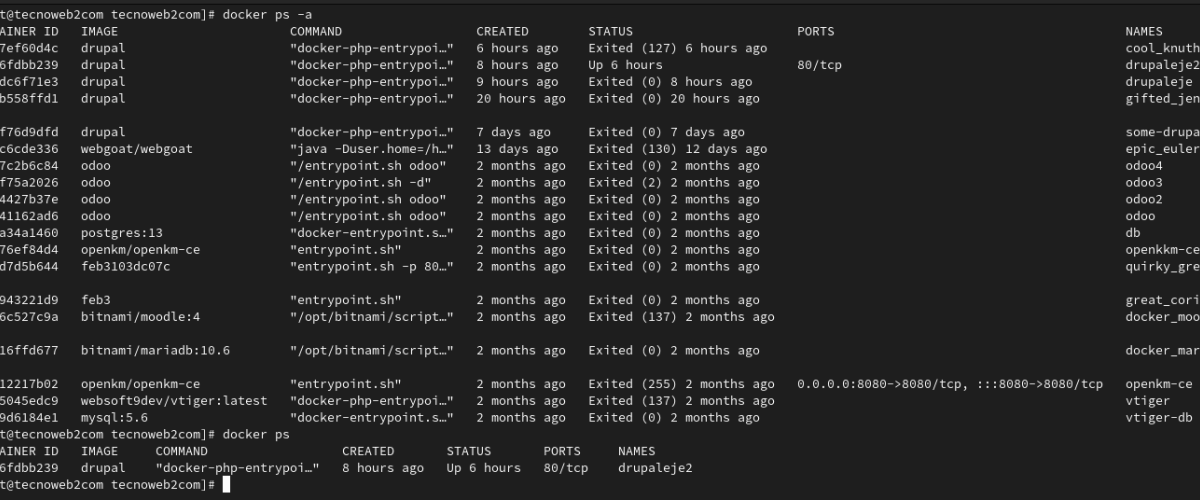Select the CREATED column header of first table
The height and width of the screenshot is (500, 1200).
point(503,31)
